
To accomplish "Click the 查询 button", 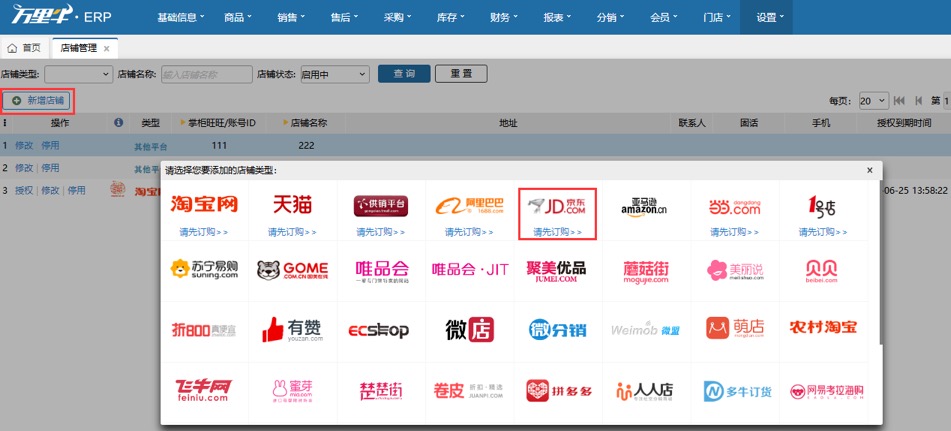I will pyautogui.click(x=404, y=74).
